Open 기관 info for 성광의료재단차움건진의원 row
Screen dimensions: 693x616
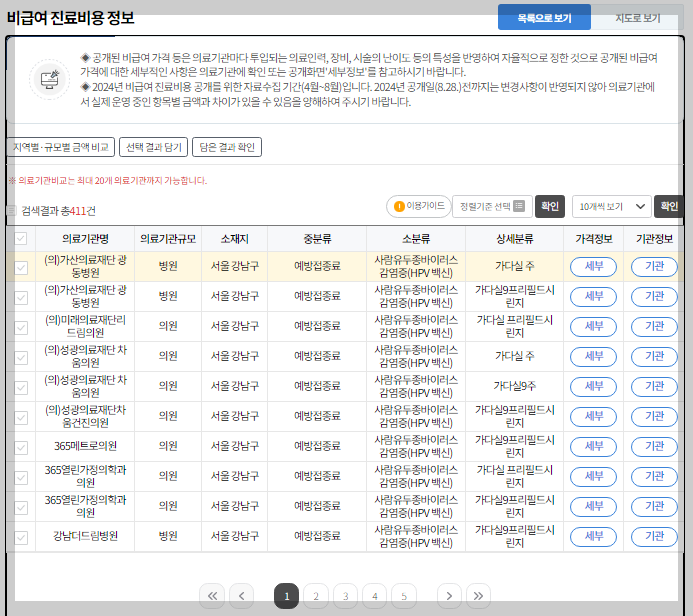(654, 417)
